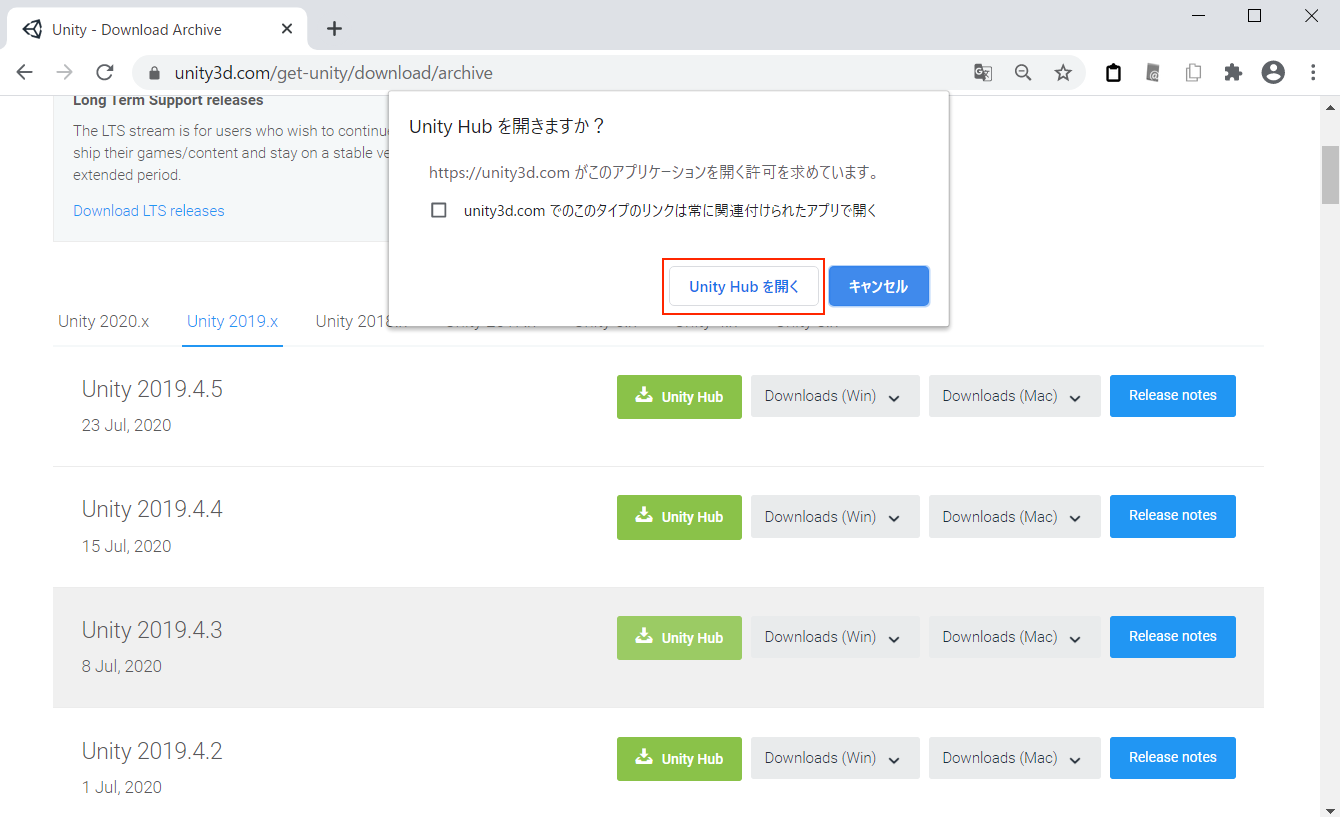This screenshot has height=817, width=1340.
Task: Open Chrome three-dot menu
Action: [1313, 73]
